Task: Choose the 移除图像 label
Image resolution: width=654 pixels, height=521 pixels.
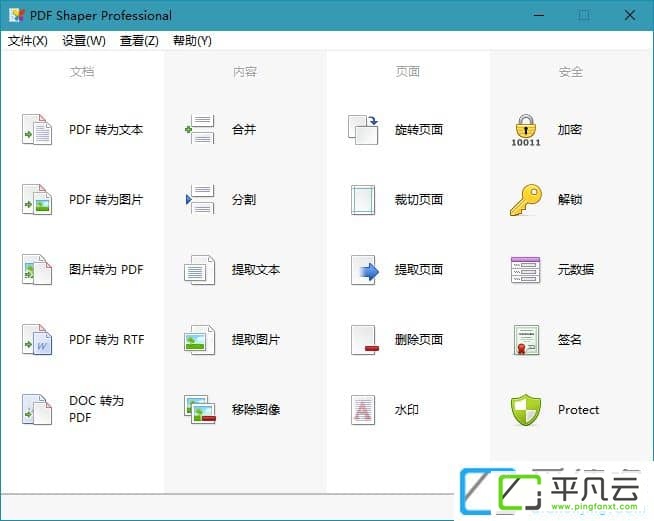Action: click(x=256, y=410)
